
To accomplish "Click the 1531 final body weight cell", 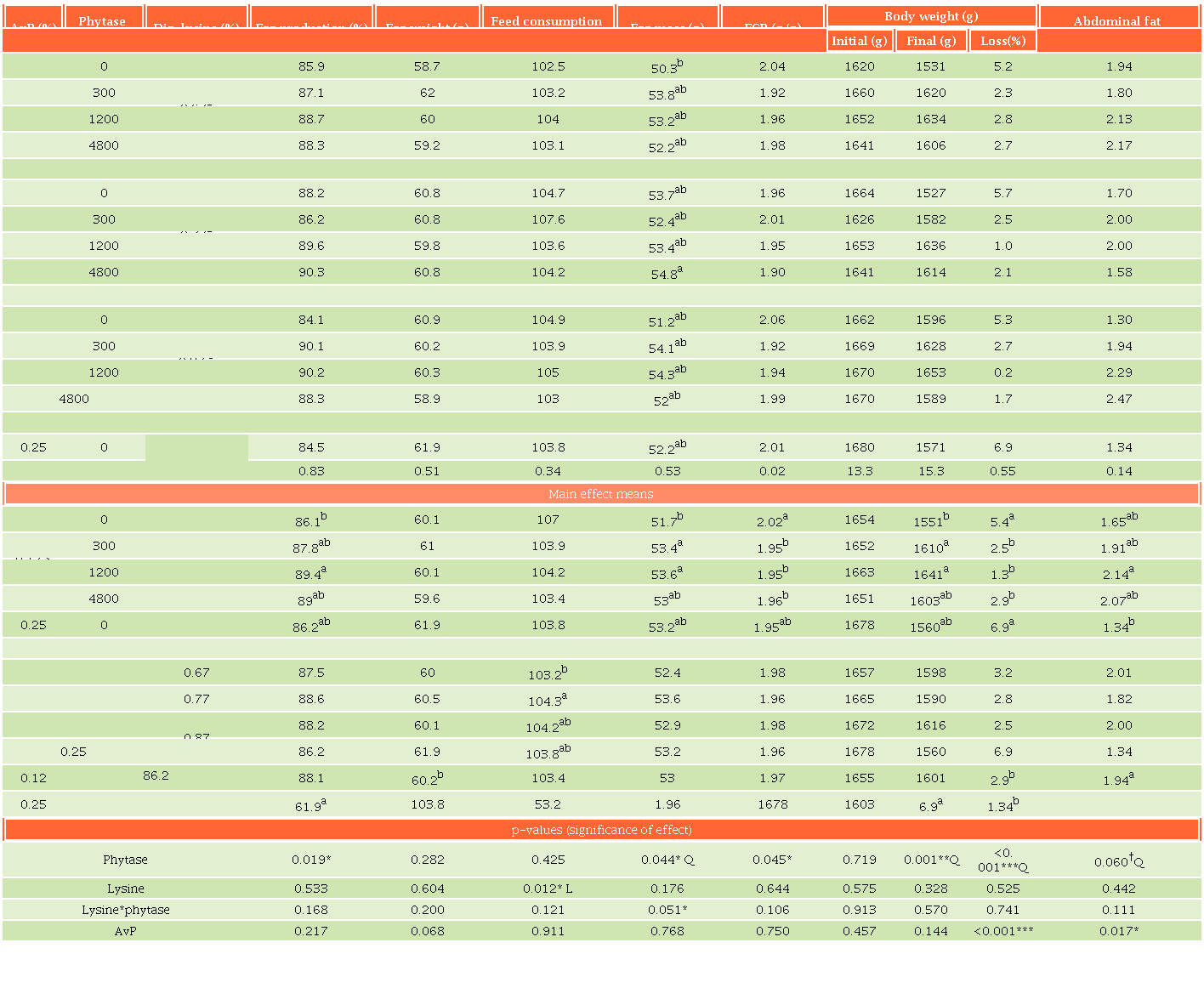I will click(x=931, y=66).
